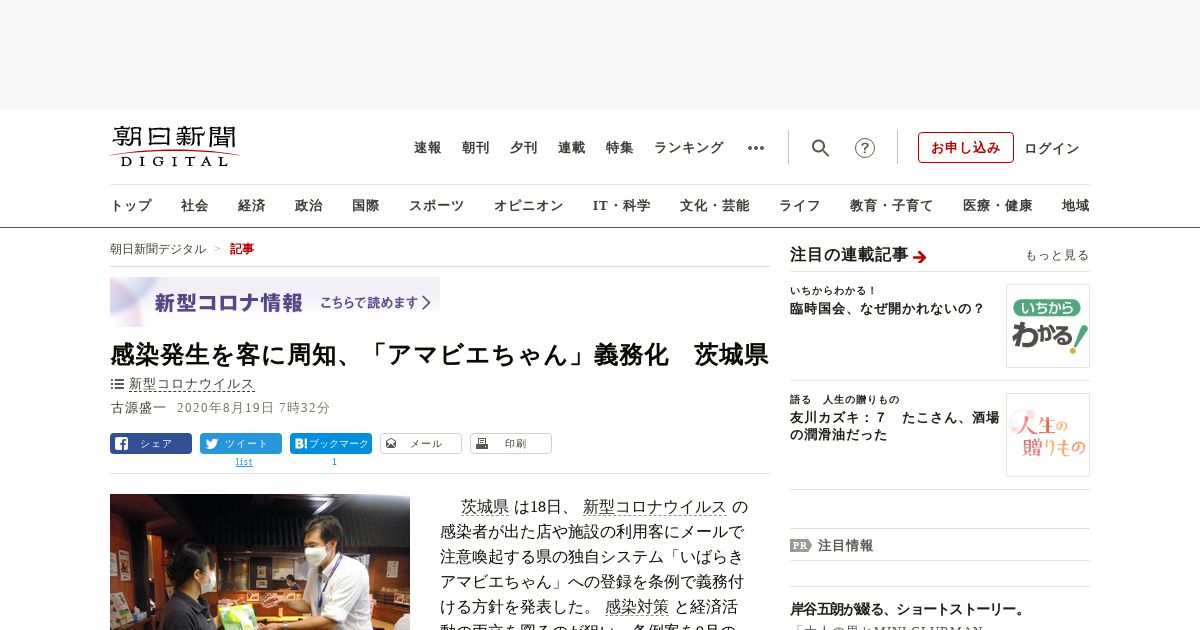Click the Asahi Shimbun Digital logo
This screenshot has width=1200, height=630.
pyautogui.click(x=175, y=146)
